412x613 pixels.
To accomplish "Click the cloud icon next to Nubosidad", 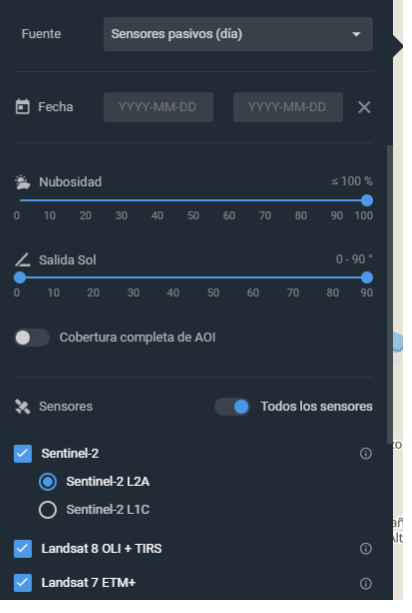I will pos(22,182).
